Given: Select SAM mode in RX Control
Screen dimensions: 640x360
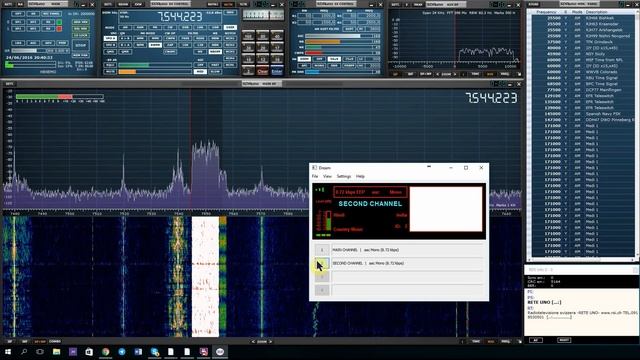Looking at the screenshot, I should 140,27.
